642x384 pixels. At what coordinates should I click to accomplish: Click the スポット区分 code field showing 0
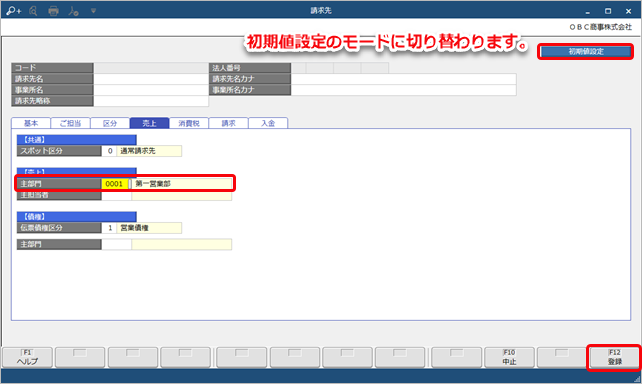[109, 151]
